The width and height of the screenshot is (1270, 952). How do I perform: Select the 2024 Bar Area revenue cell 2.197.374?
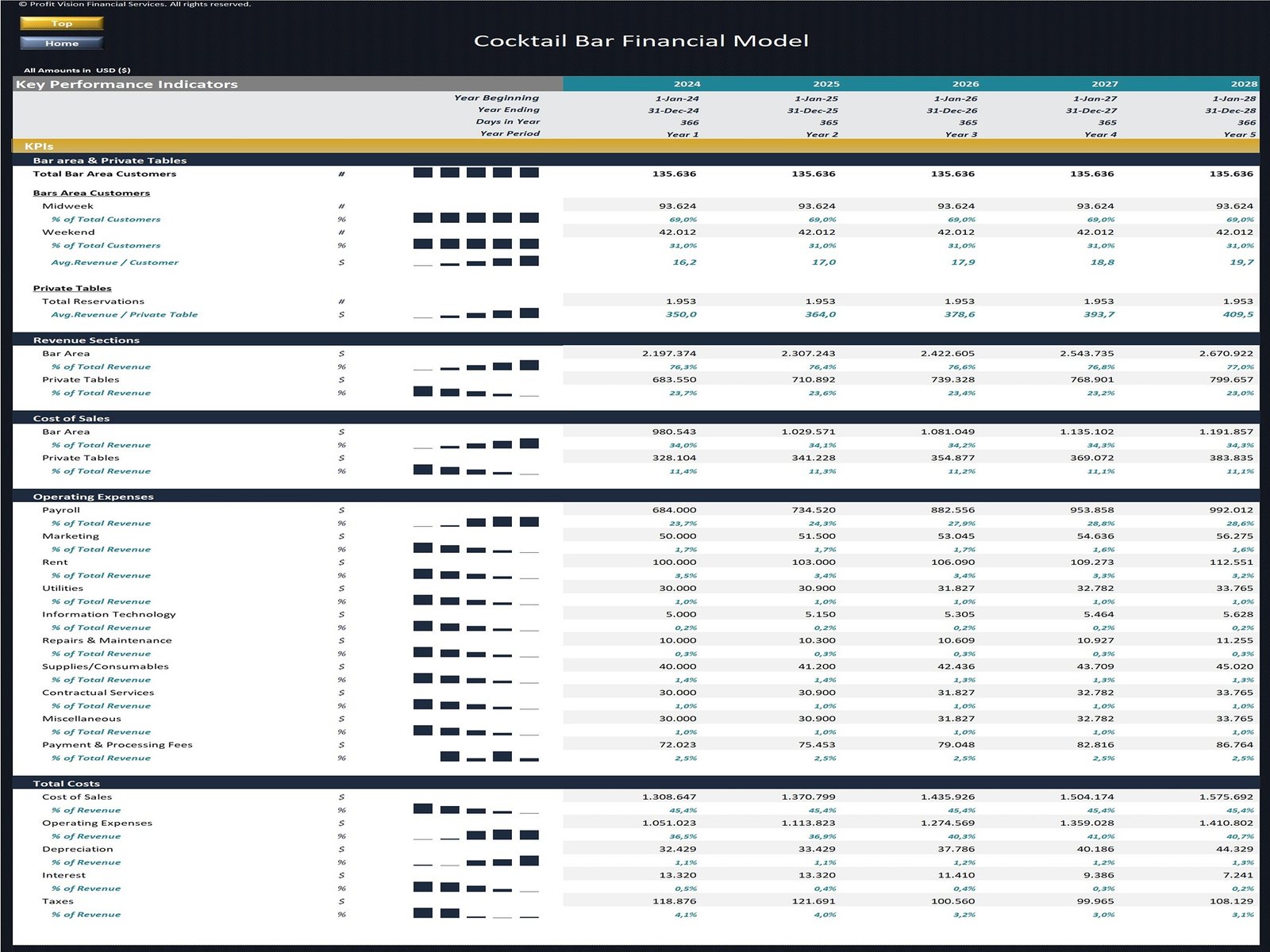[x=669, y=354]
